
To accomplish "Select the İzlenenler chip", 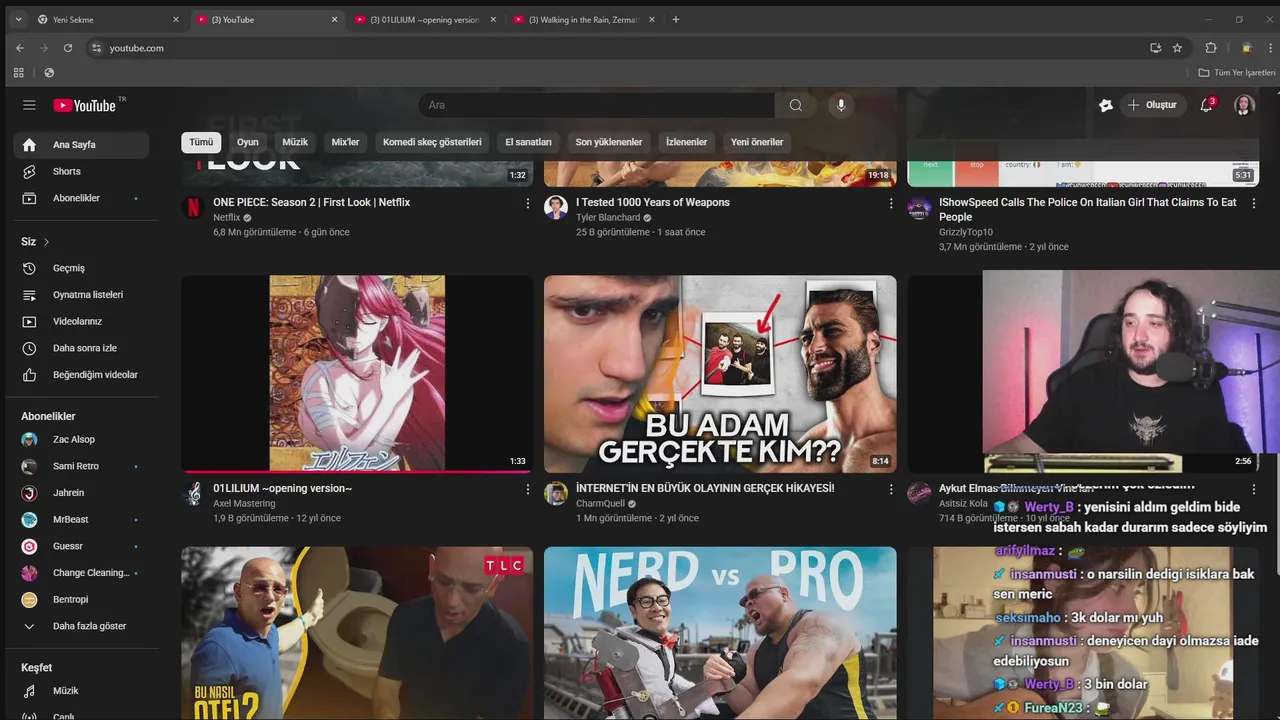I will coord(686,142).
